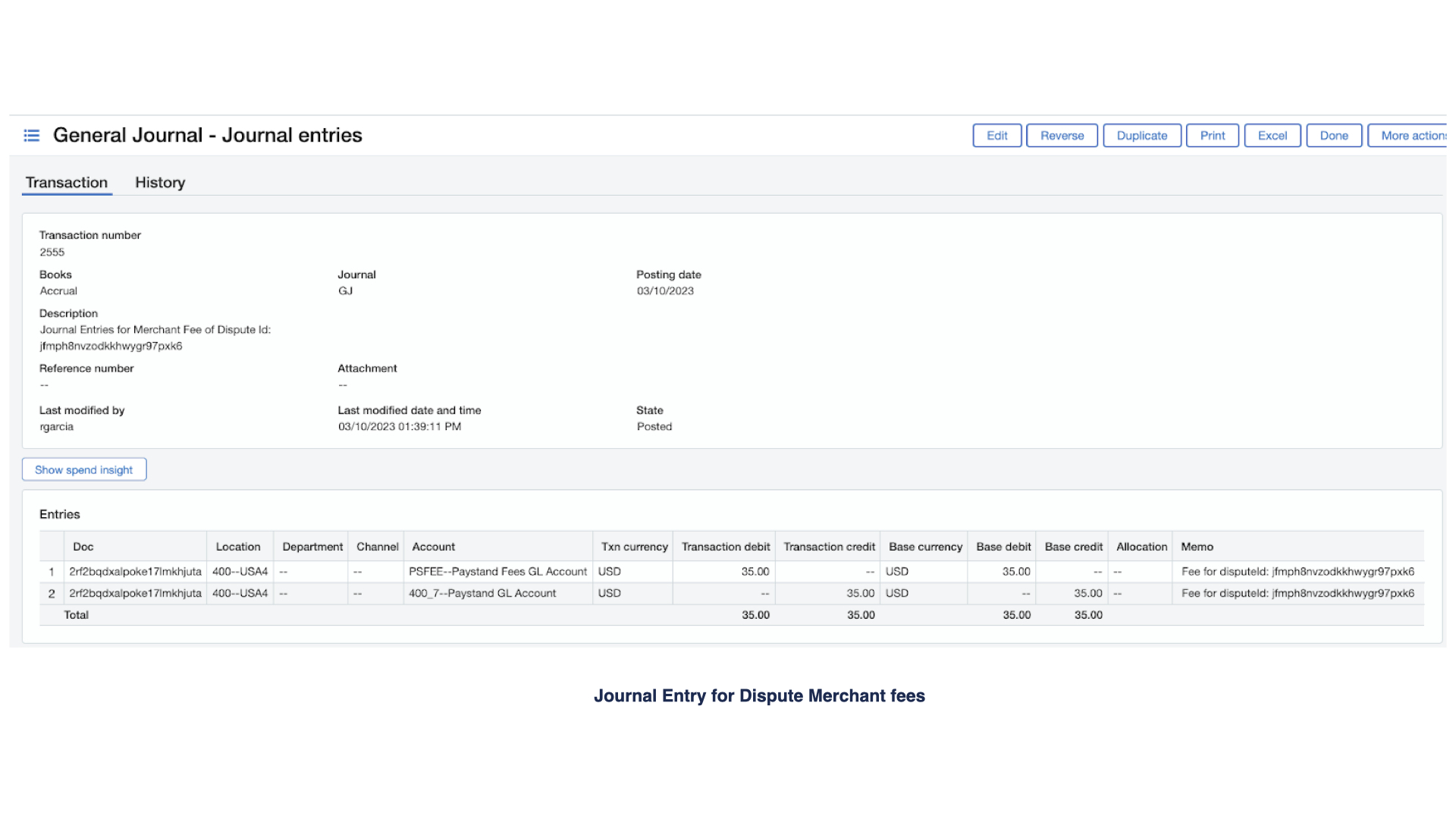Select the Transaction debit column header
The image size is (1456, 819).
pyautogui.click(x=726, y=547)
